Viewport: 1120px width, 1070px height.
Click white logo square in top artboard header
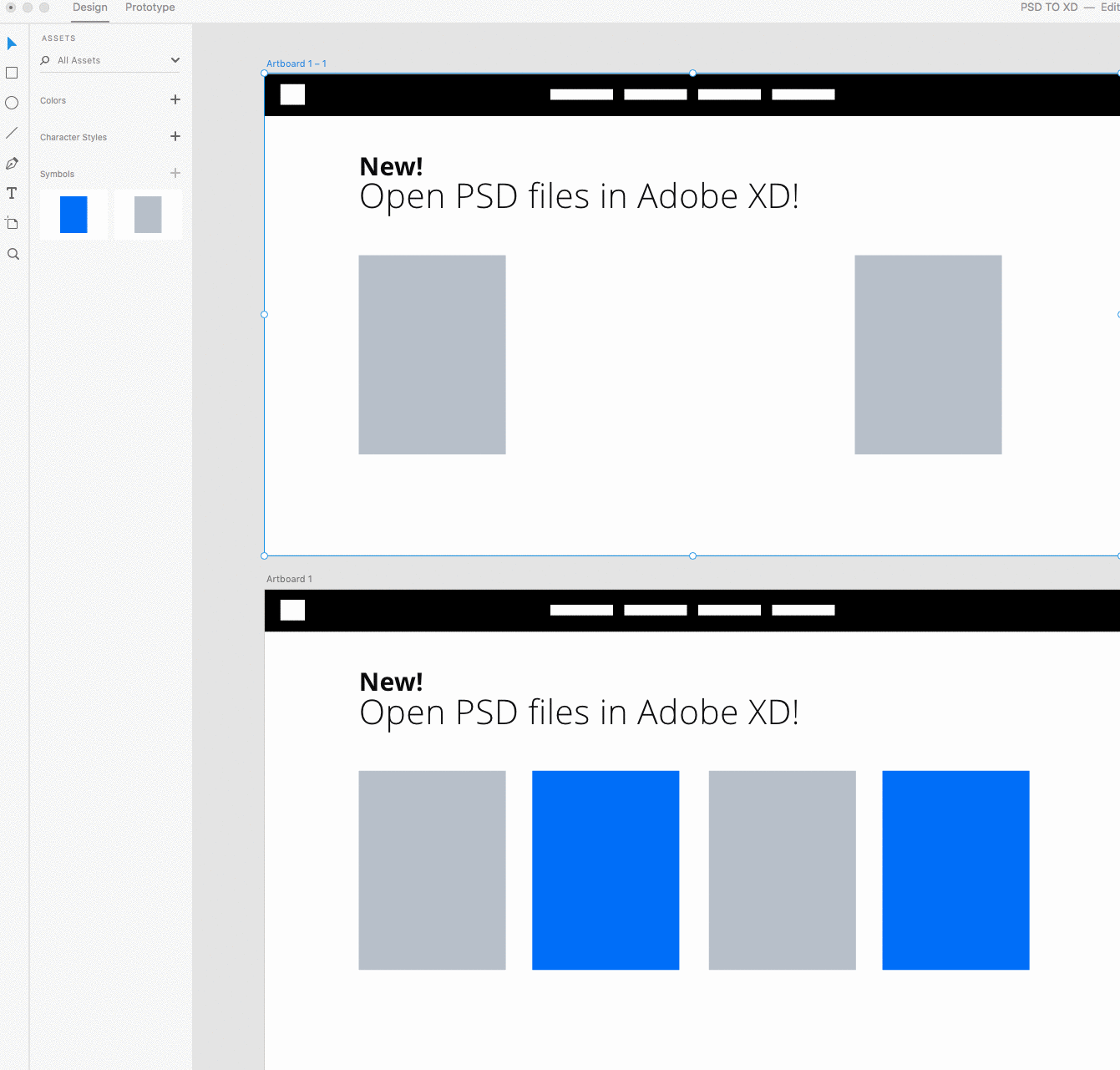pyautogui.click(x=292, y=94)
